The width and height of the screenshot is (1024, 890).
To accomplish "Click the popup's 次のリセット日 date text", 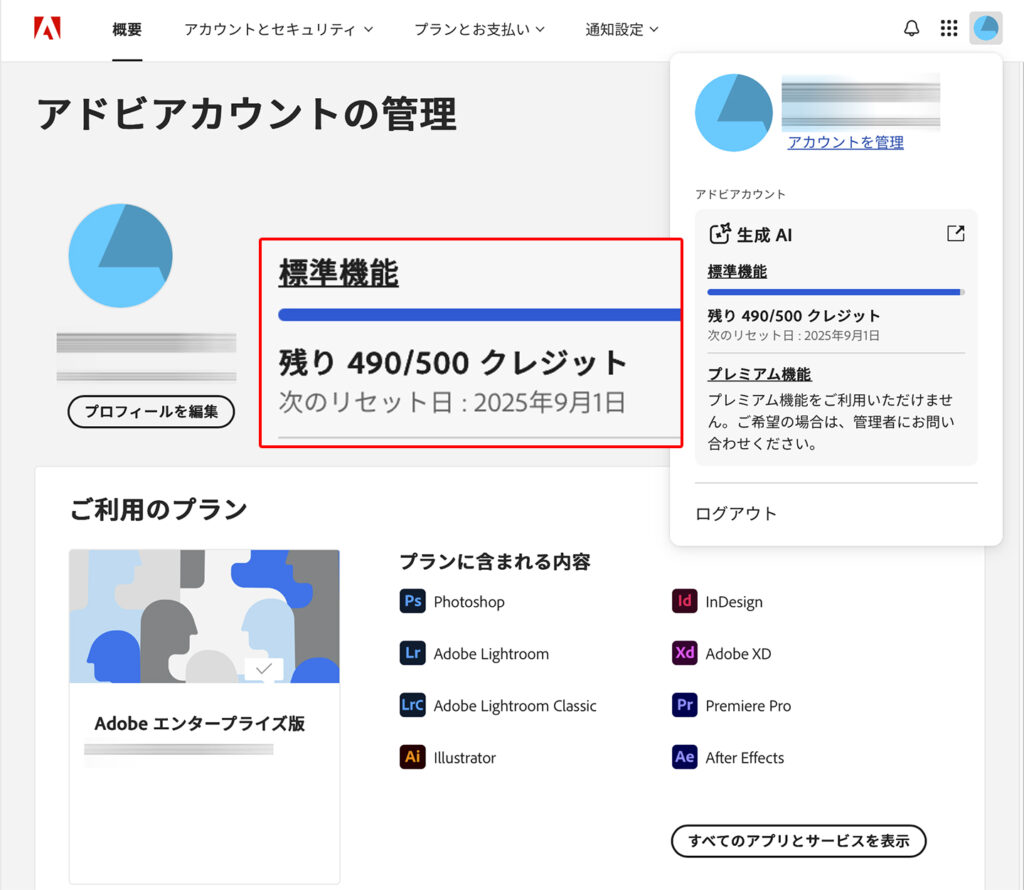I will (793, 336).
